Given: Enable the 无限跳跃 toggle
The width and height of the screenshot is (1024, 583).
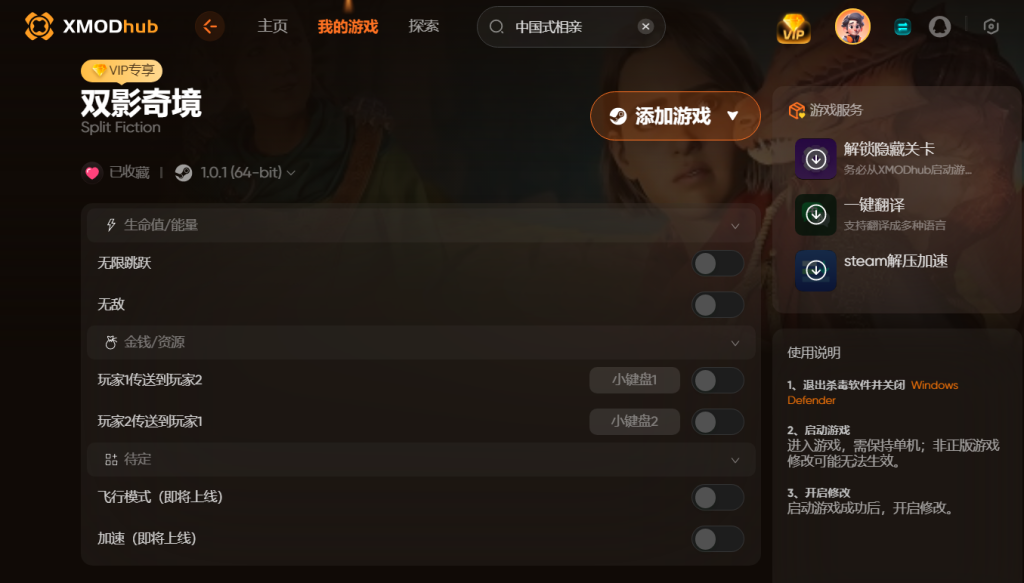Looking at the screenshot, I should (718, 264).
